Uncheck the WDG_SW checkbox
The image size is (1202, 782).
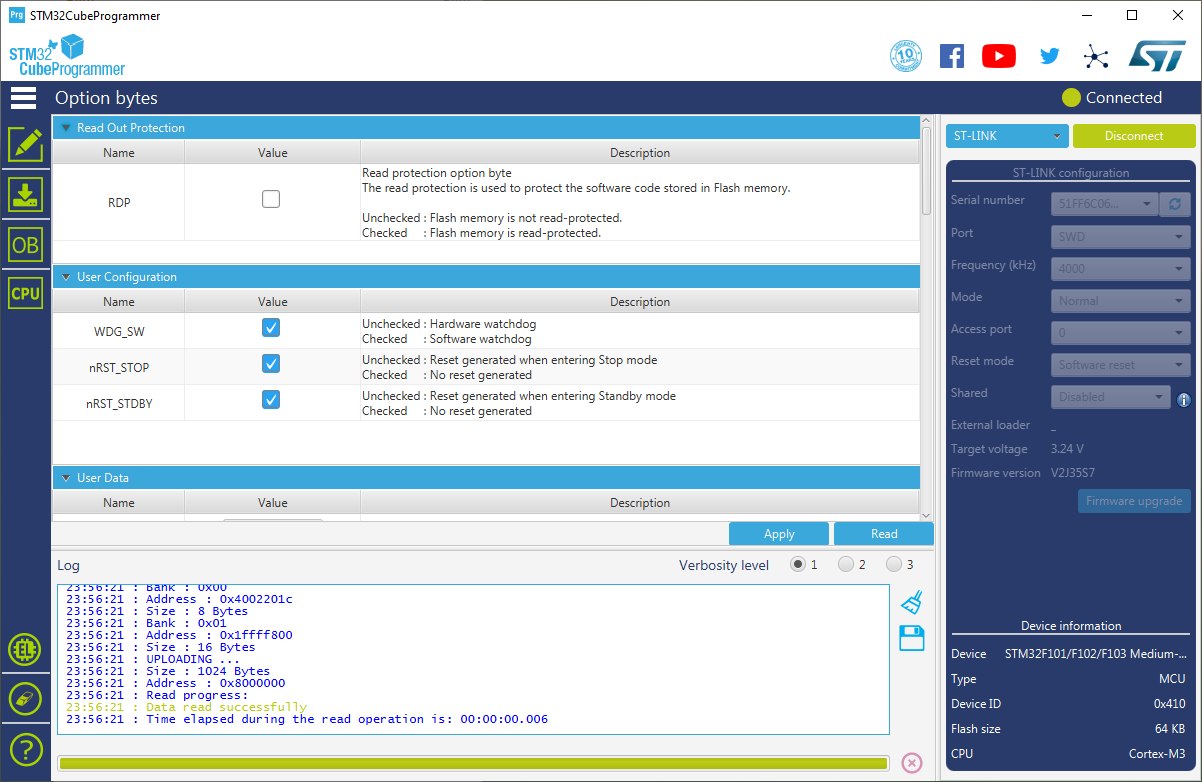tap(271, 328)
